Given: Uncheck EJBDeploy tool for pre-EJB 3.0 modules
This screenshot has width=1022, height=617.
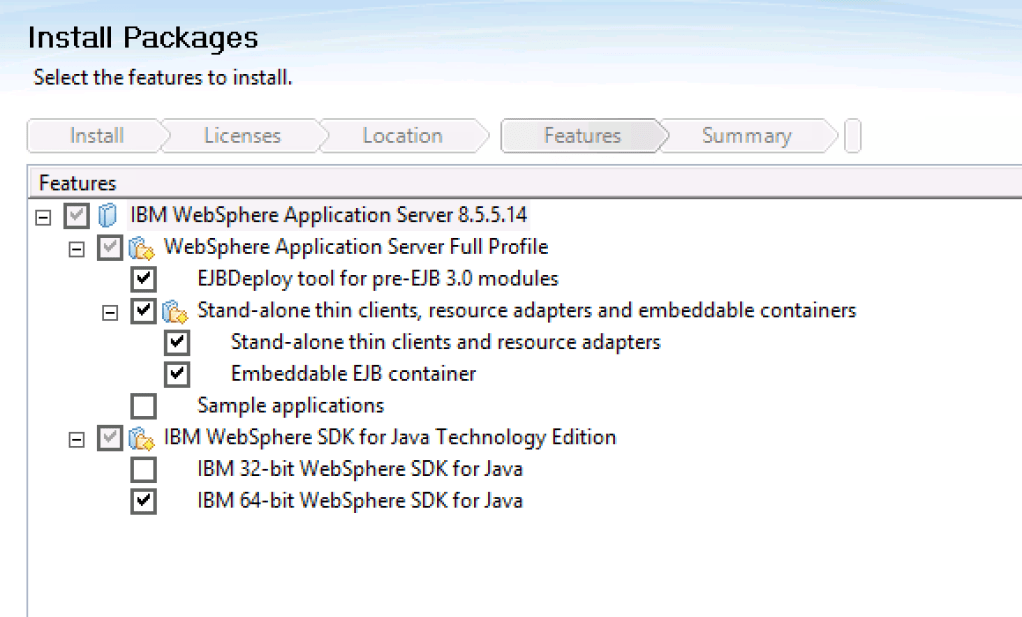Looking at the screenshot, I should click(x=144, y=279).
